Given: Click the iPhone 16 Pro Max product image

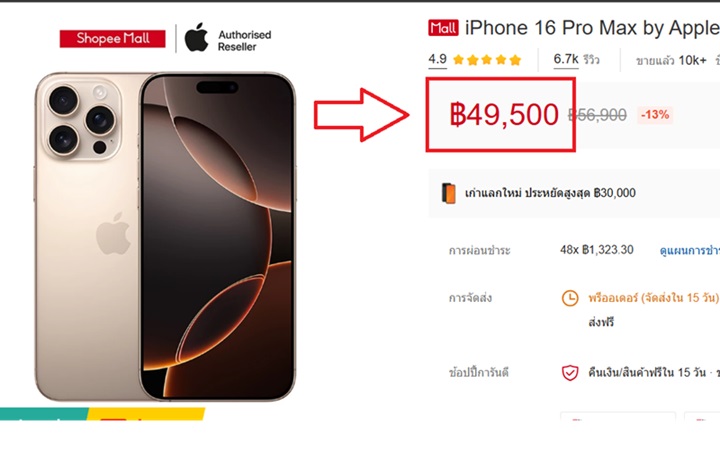Looking at the screenshot, I should point(165,236).
